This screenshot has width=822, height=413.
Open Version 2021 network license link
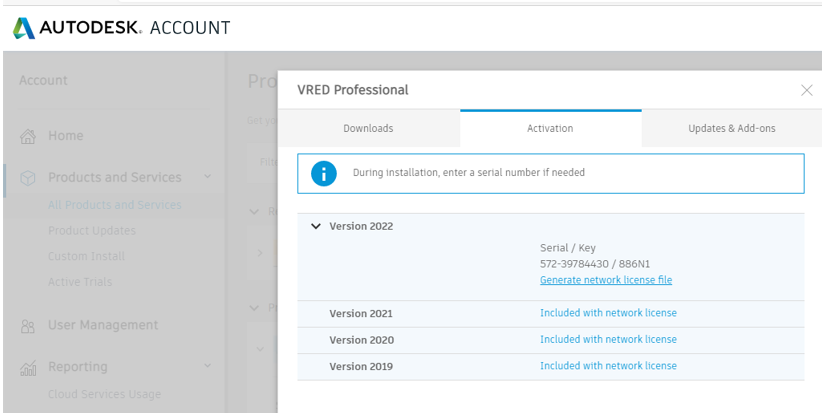tap(608, 313)
